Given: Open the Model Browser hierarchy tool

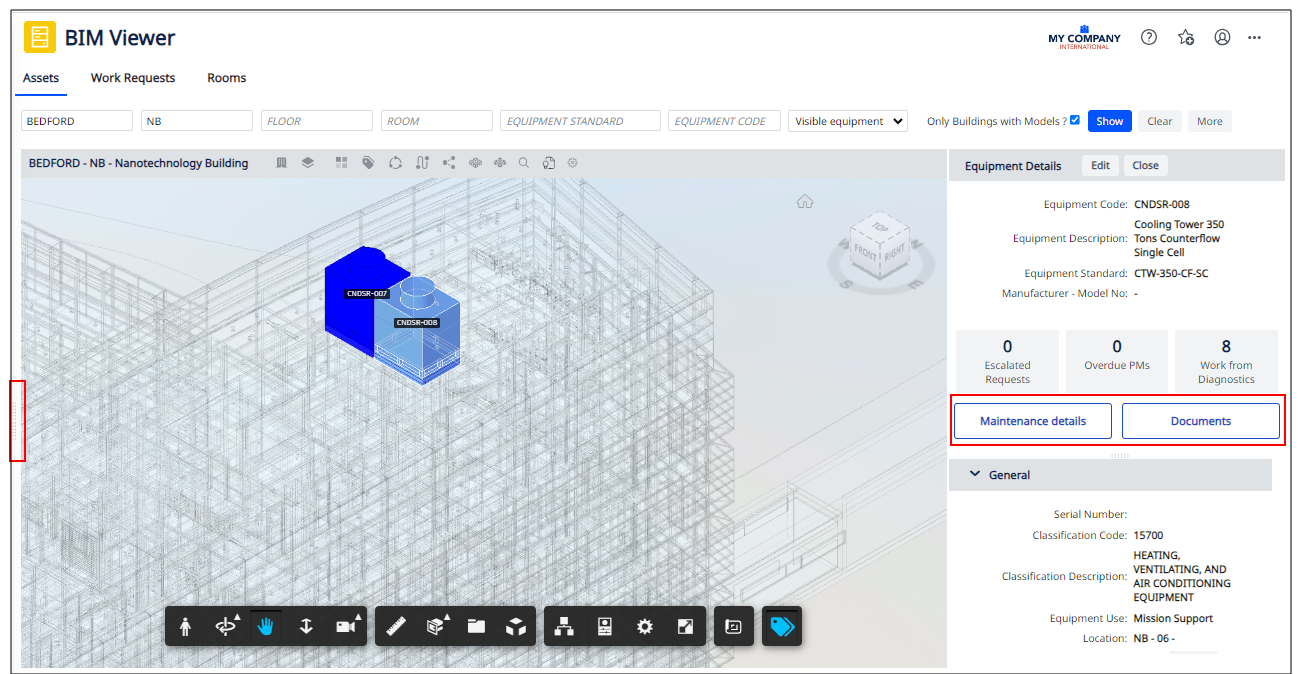Looking at the screenshot, I should (x=565, y=626).
